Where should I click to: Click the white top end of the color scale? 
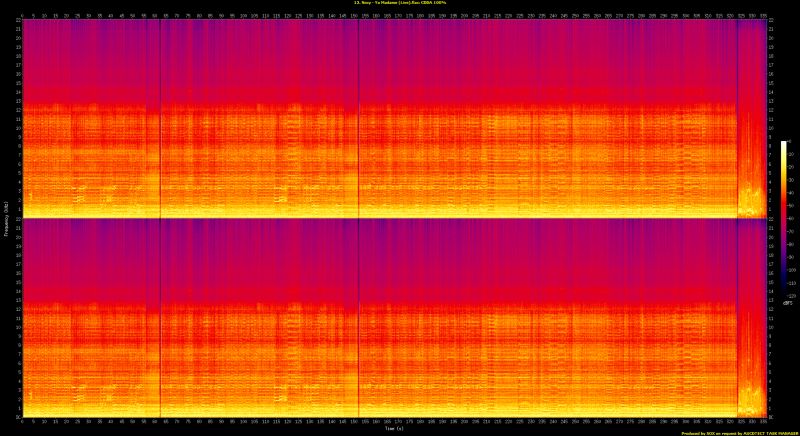click(784, 144)
